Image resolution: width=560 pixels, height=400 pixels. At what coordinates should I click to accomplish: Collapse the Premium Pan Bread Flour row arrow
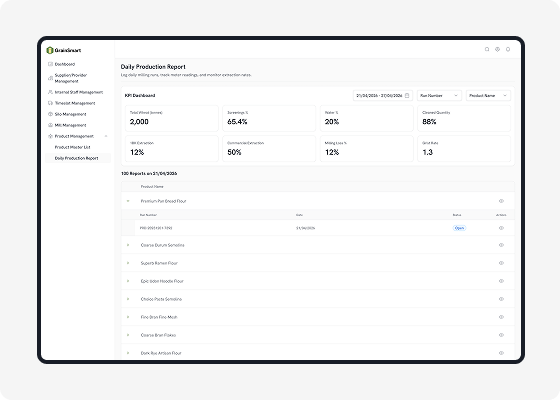coord(128,201)
